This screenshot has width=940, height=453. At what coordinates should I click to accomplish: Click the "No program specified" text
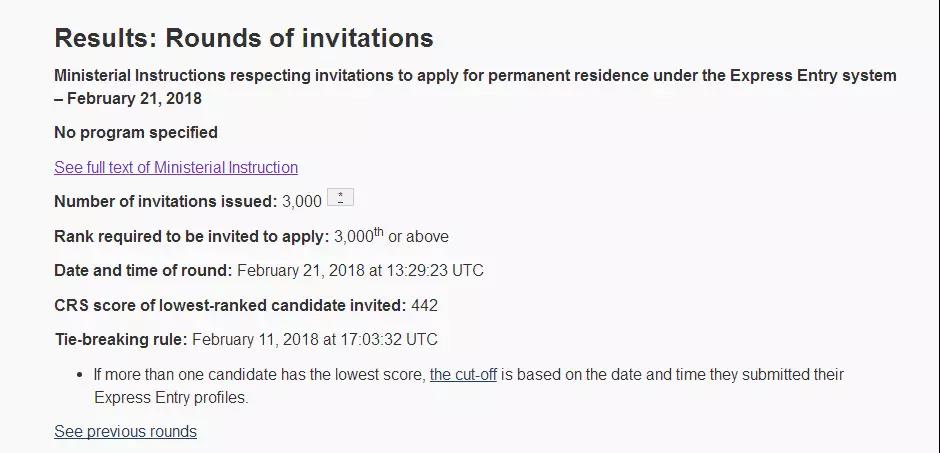pos(136,132)
